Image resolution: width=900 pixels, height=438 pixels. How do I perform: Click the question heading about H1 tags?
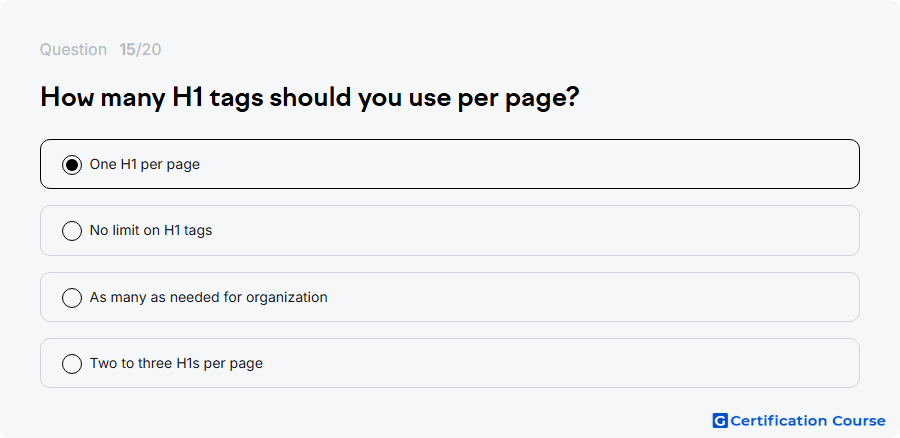(310, 98)
